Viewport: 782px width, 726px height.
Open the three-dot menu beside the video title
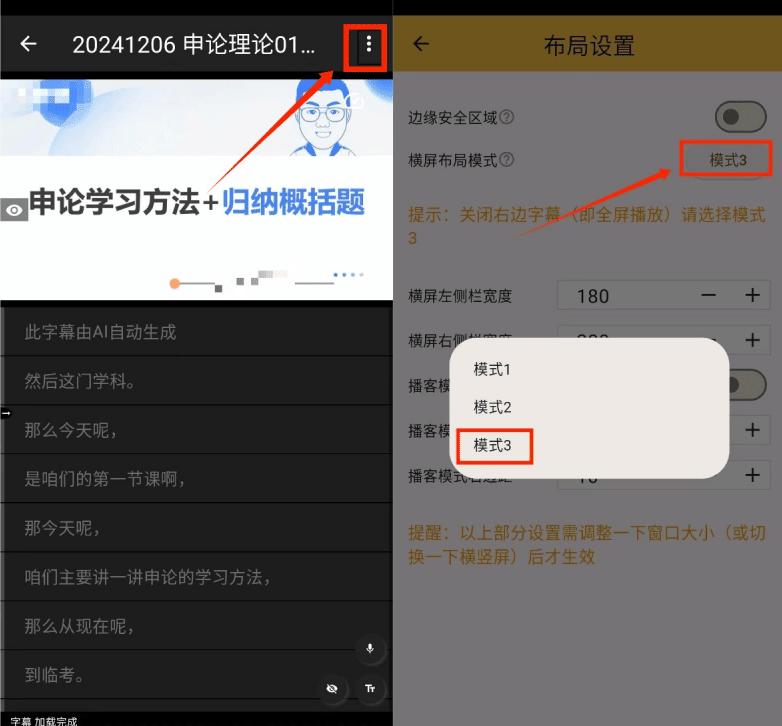tap(369, 44)
